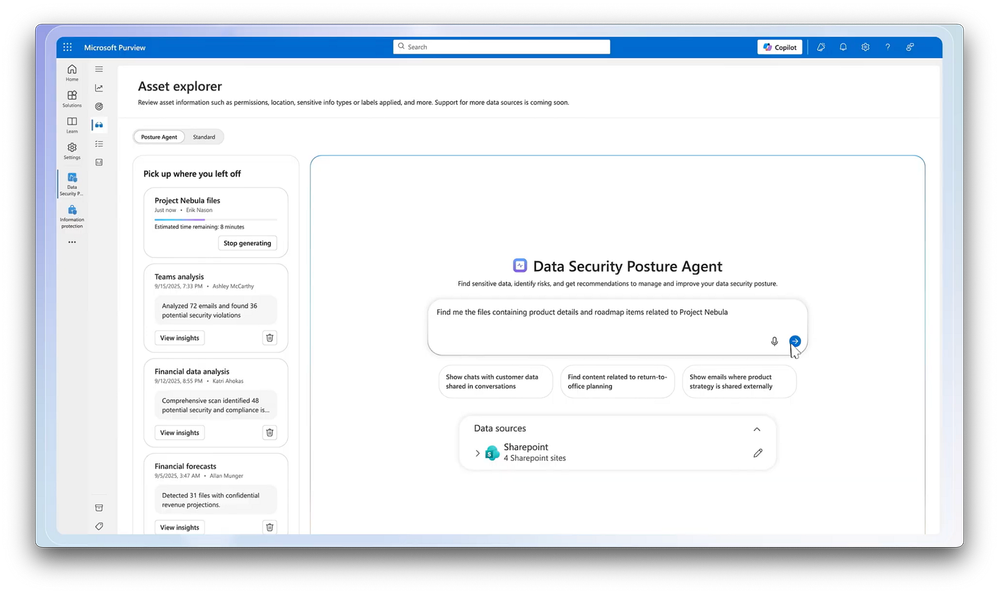Switch to the Standard view

tap(204, 137)
